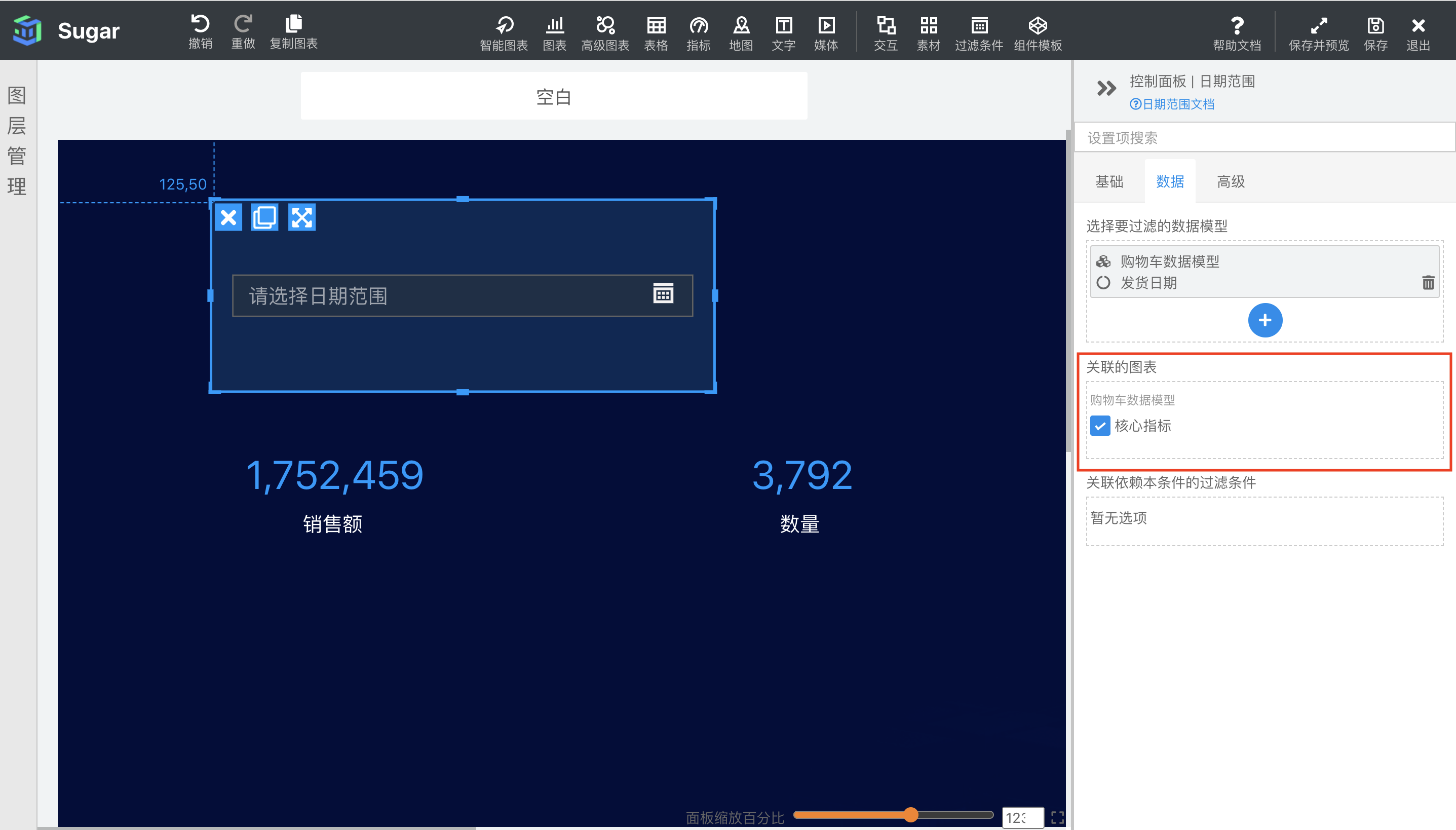Image resolution: width=1456 pixels, height=830 pixels.
Task: Open the calendar icon in date picker
Action: (x=663, y=293)
